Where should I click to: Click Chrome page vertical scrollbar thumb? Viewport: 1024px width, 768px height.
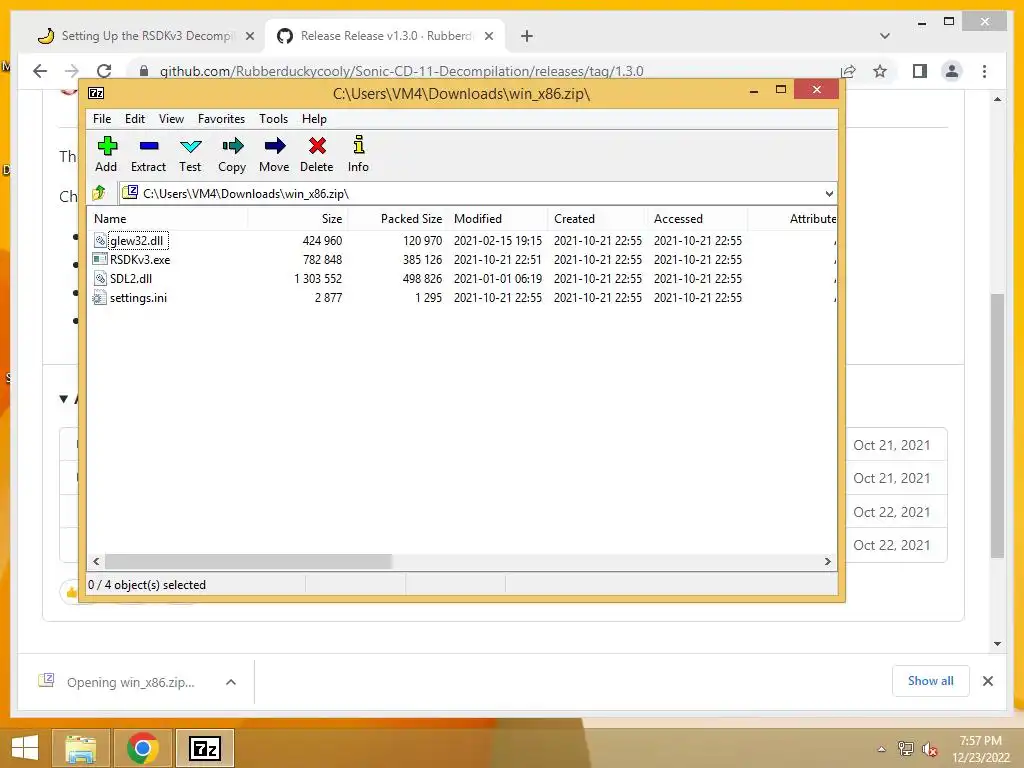[x=997, y=425]
